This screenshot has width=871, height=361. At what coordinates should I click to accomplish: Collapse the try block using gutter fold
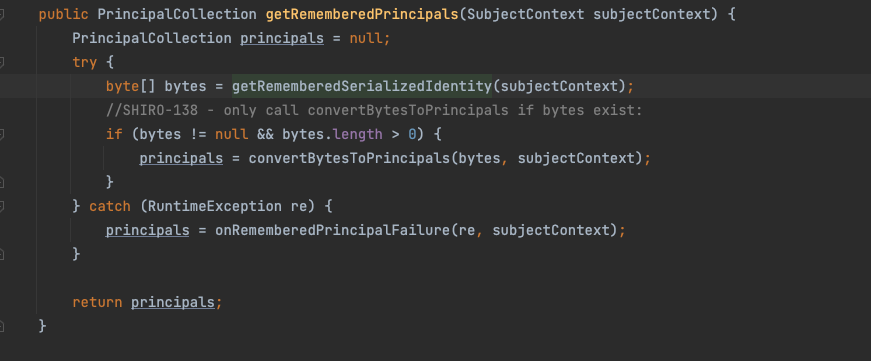pos(2,62)
